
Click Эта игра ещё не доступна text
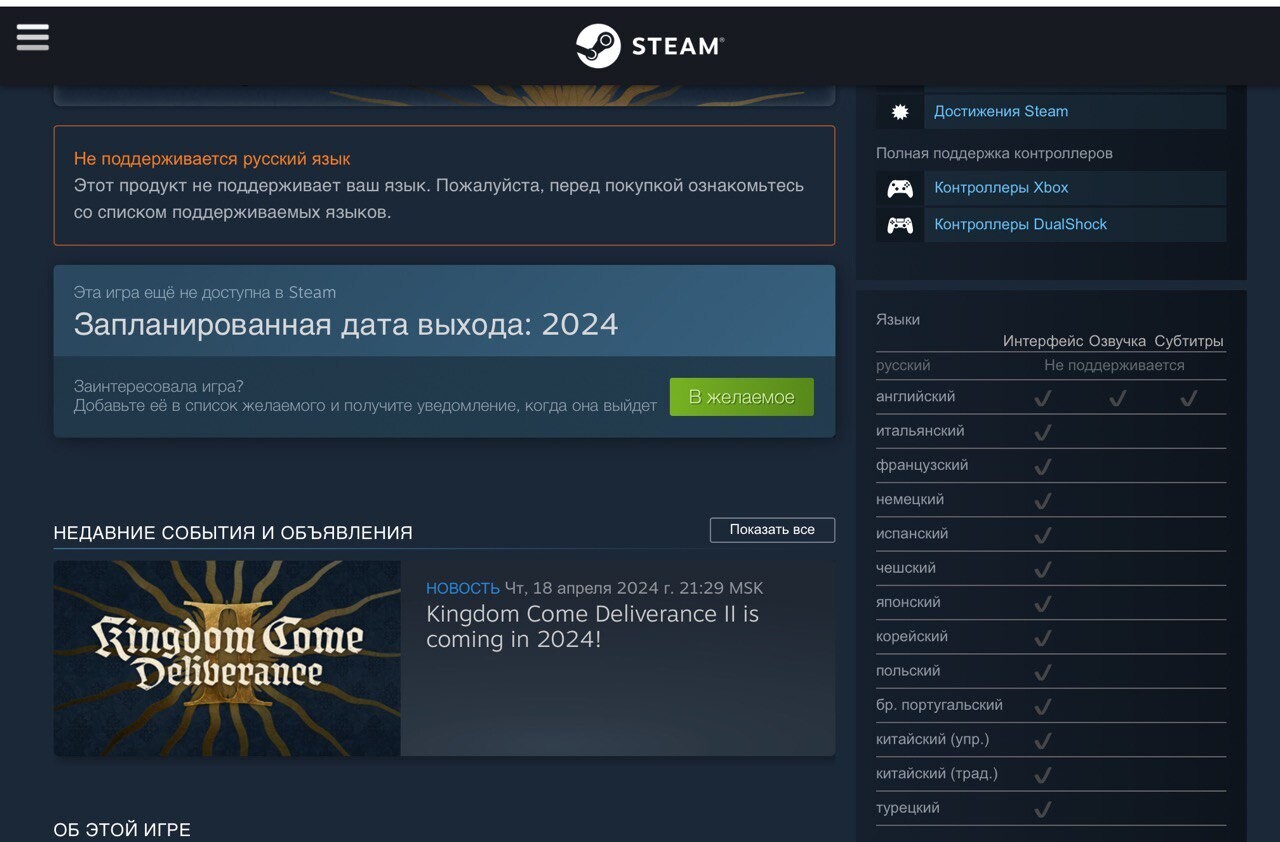pyautogui.click(x=205, y=292)
